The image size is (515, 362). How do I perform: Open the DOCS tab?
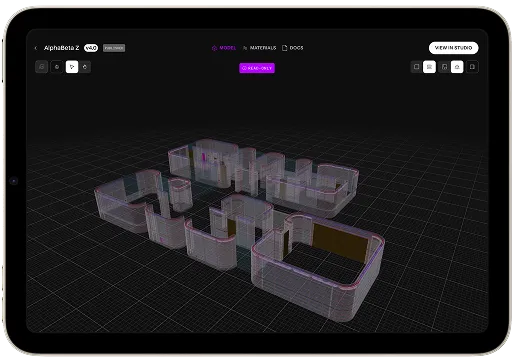(x=293, y=48)
